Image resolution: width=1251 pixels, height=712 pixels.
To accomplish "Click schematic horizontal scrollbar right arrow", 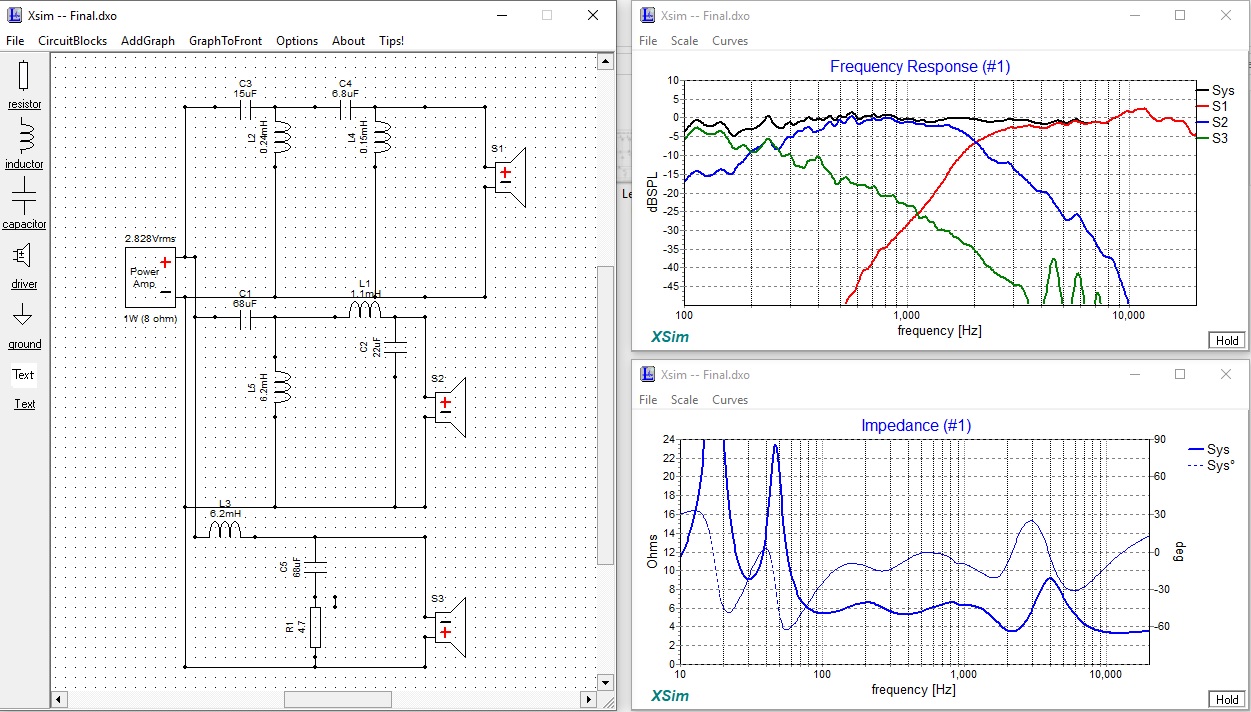I will point(590,699).
